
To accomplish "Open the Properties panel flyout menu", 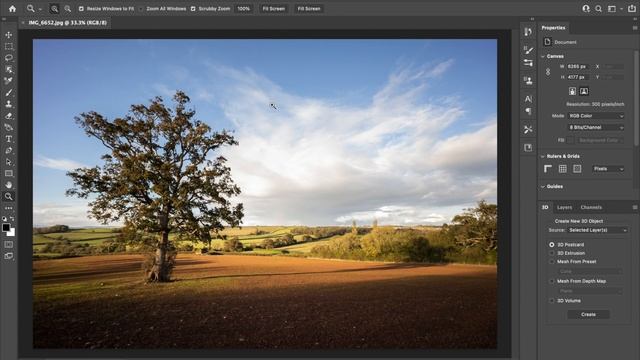I will tap(635, 28).
